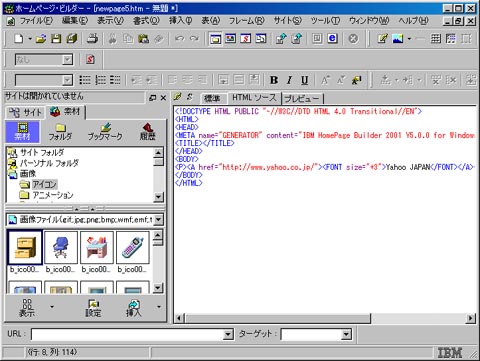Click the red S icon in second toolbar

coord(90,60)
